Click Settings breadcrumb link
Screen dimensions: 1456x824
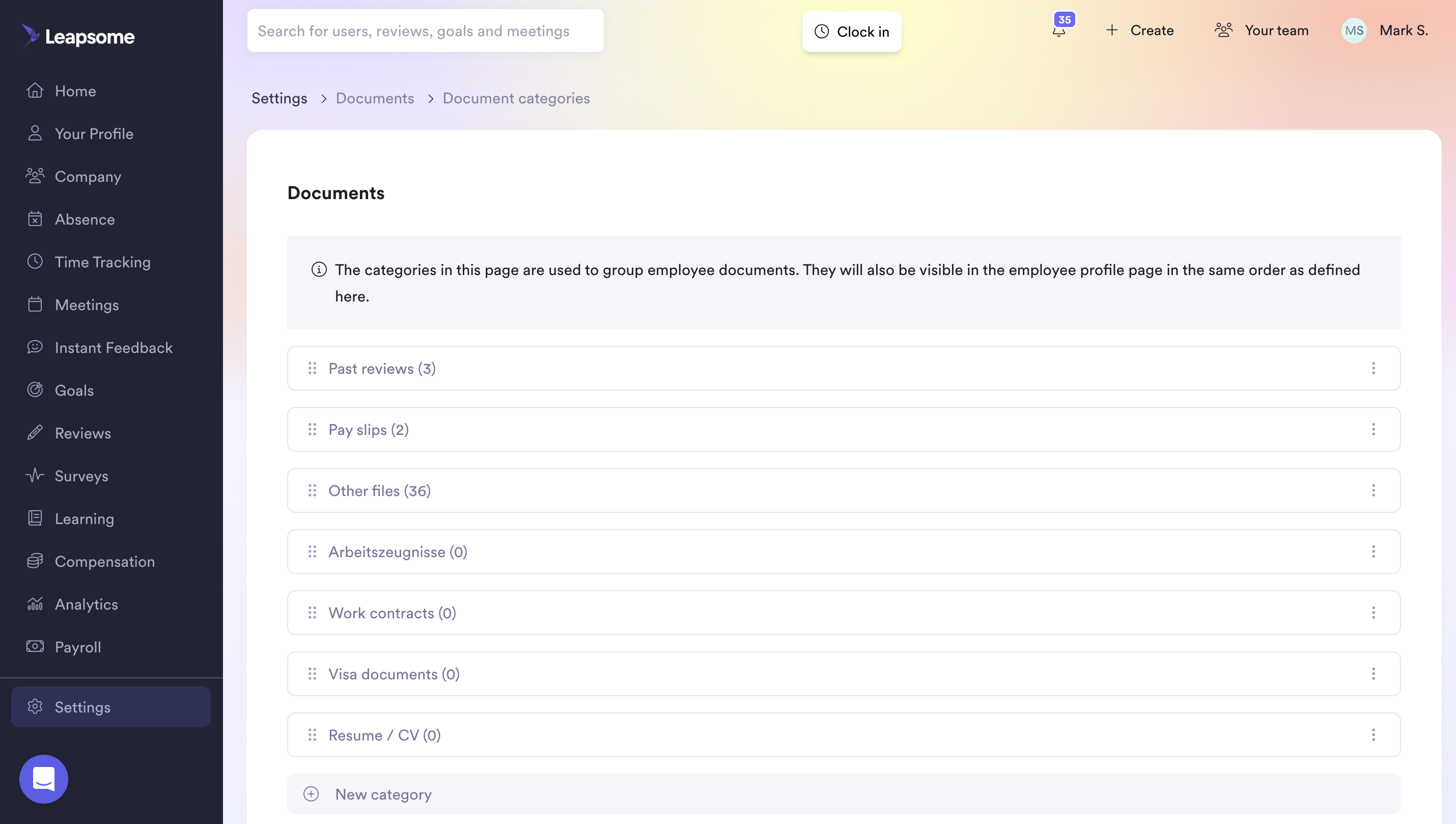pyautogui.click(x=279, y=98)
